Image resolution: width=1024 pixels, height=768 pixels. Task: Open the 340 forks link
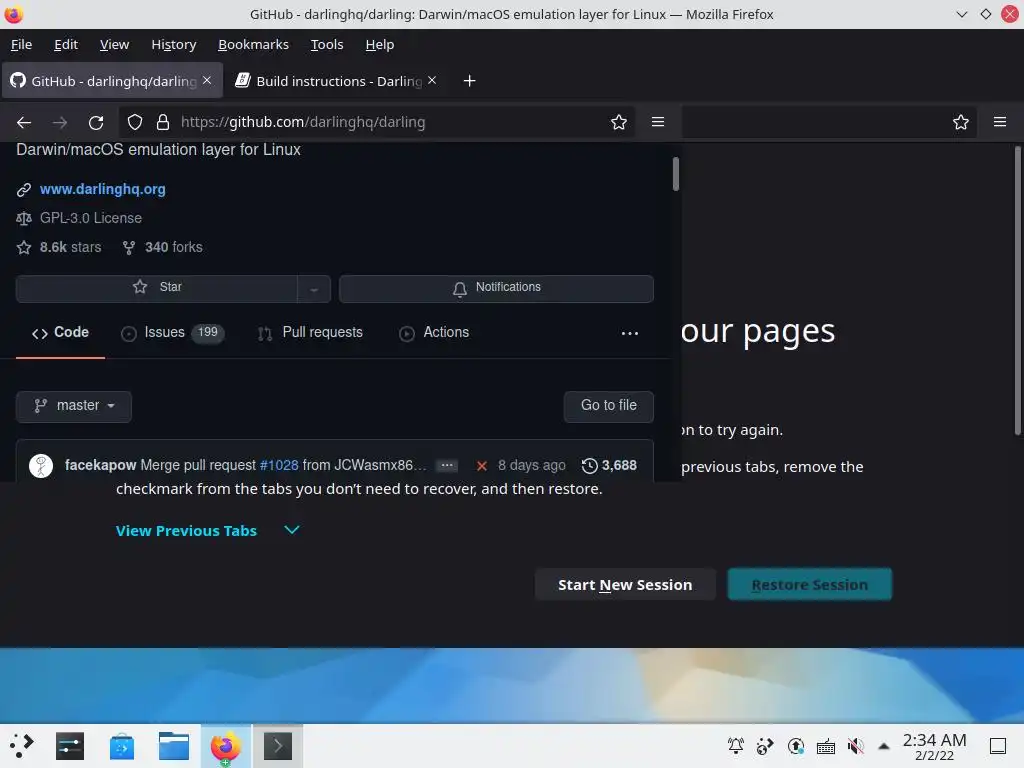coord(163,248)
